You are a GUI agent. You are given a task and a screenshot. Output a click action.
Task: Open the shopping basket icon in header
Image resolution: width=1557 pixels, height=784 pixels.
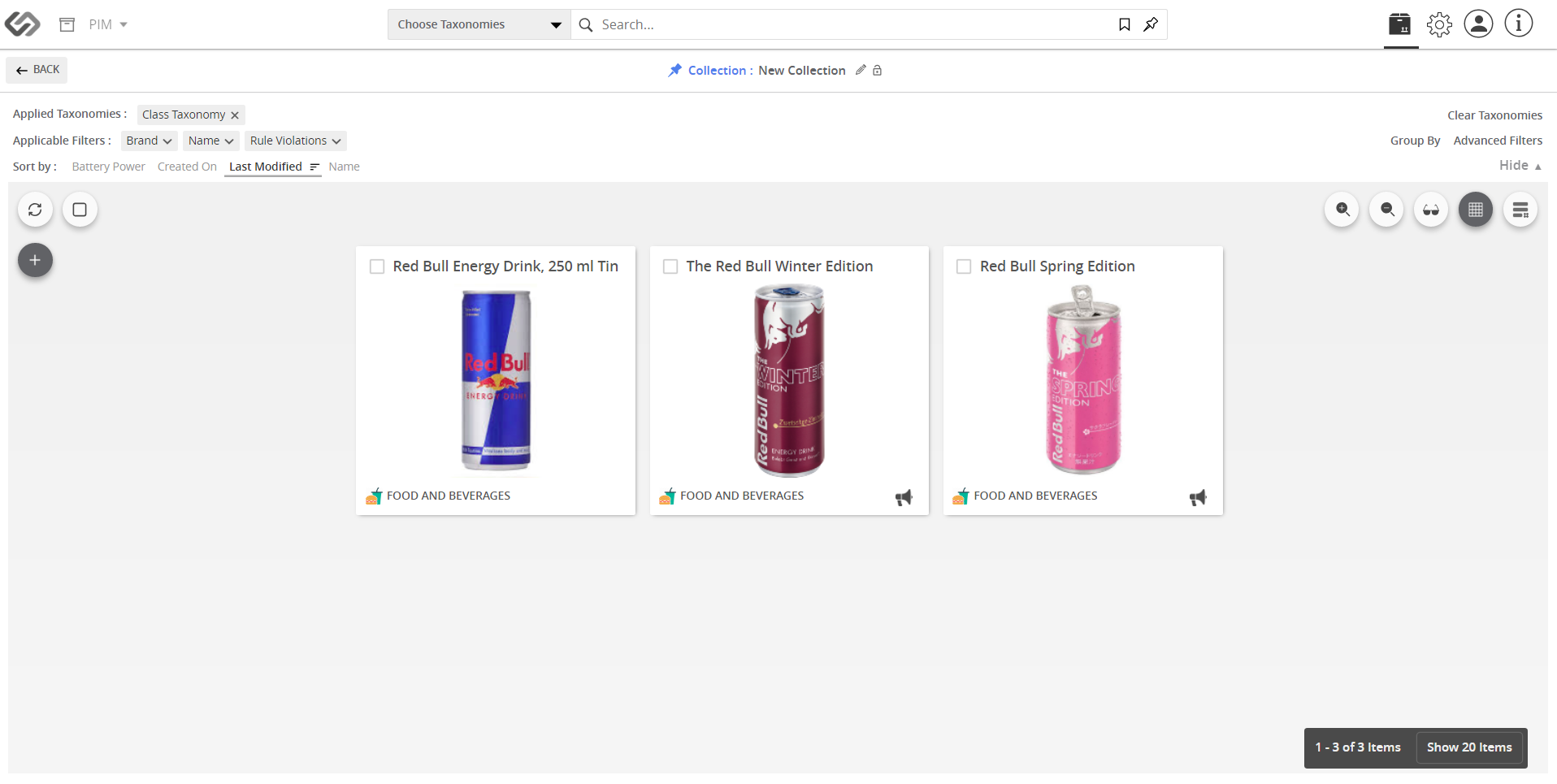point(1400,24)
